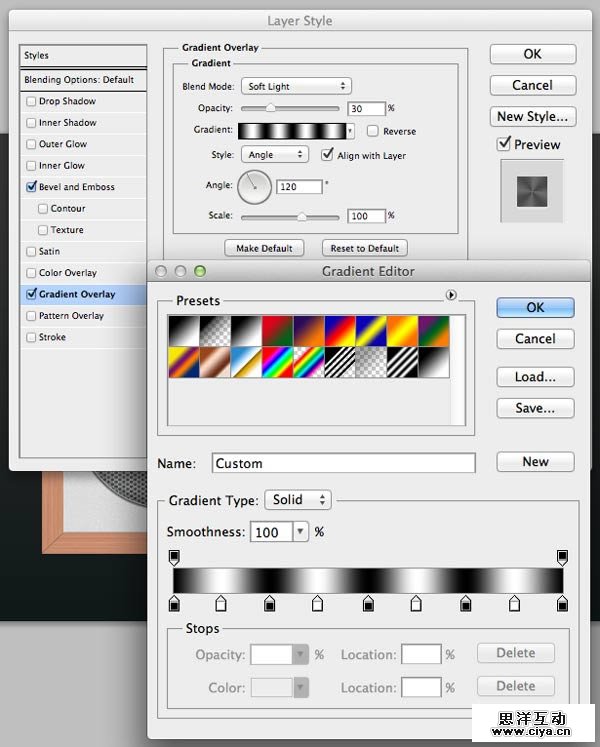Screen dimensions: 600x747
Task: Click the gradient Name text field
Action: [x=343, y=463]
